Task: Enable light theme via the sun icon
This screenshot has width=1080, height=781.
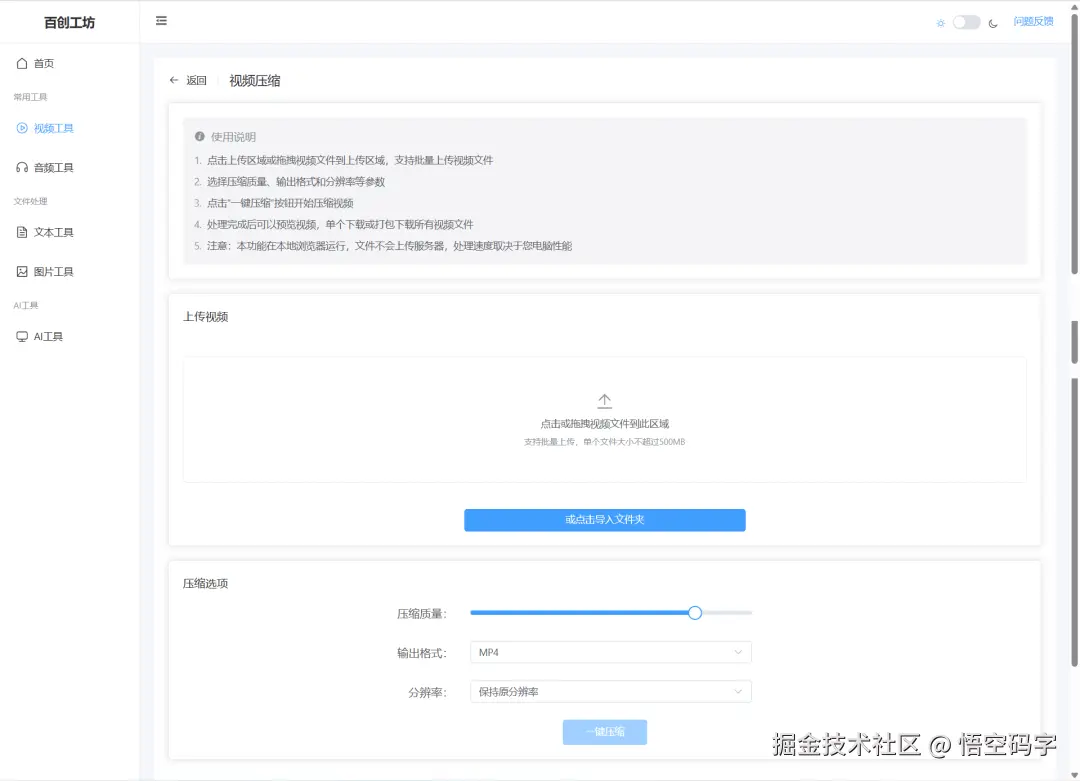Action: pyautogui.click(x=940, y=21)
